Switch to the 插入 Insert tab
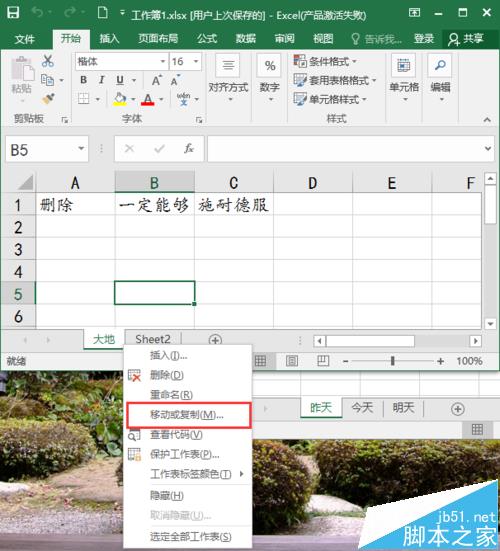Viewport: 500px width, 551px height. coord(109,39)
